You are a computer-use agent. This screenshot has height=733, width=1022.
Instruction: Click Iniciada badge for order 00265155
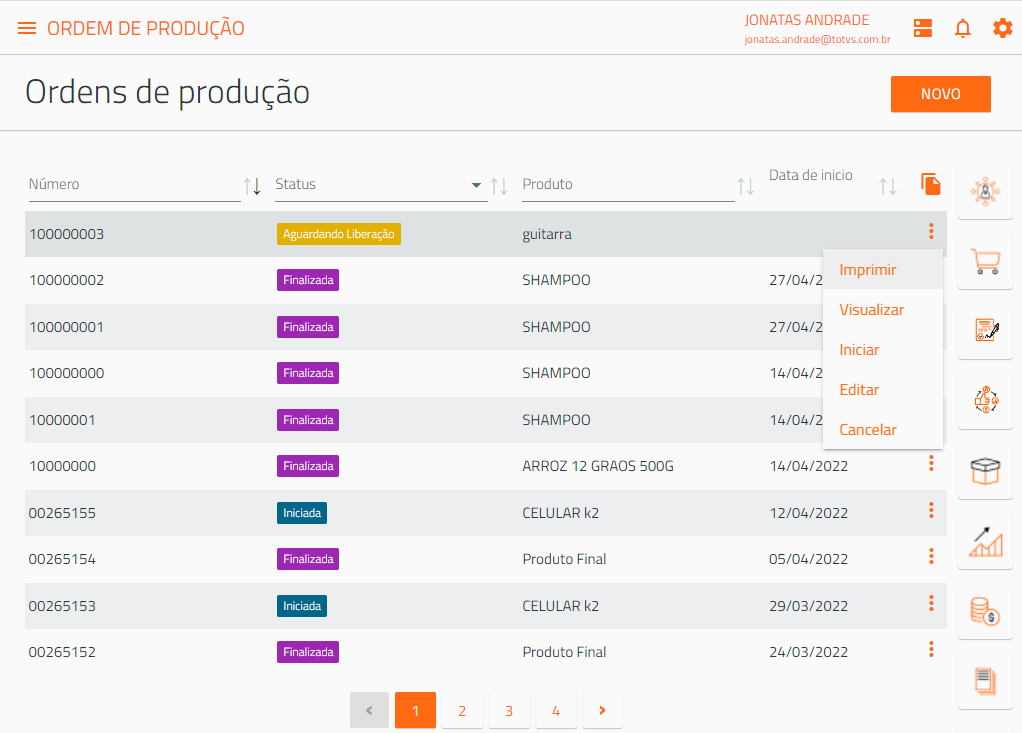click(302, 513)
